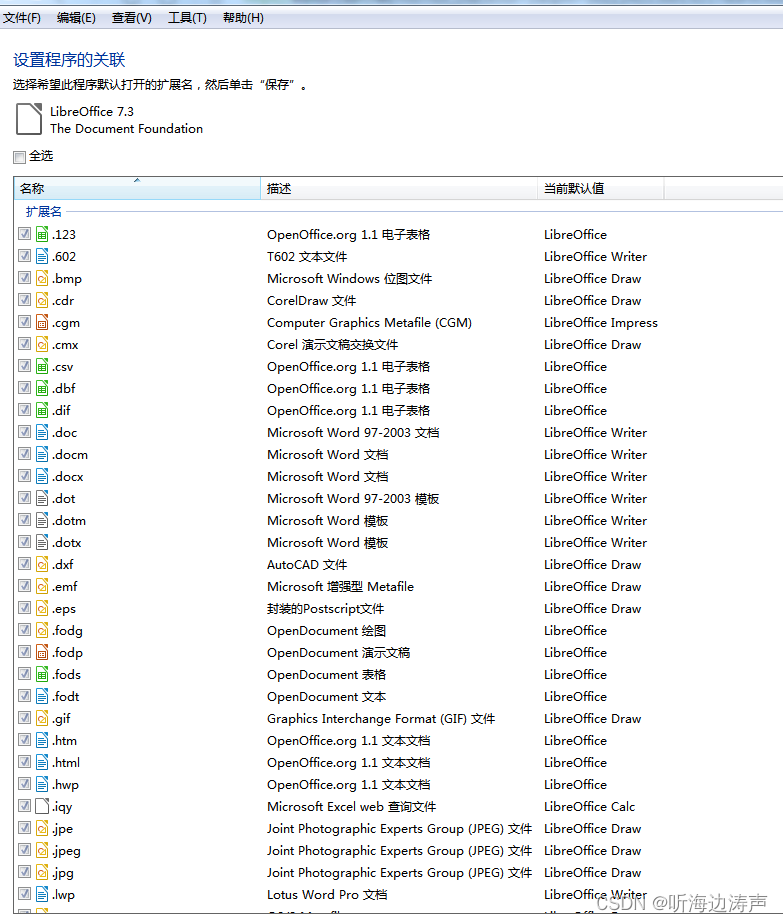Click the drawing icon beside .cdr
Image resolution: width=783 pixels, height=922 pixels.
coord(42,300)
